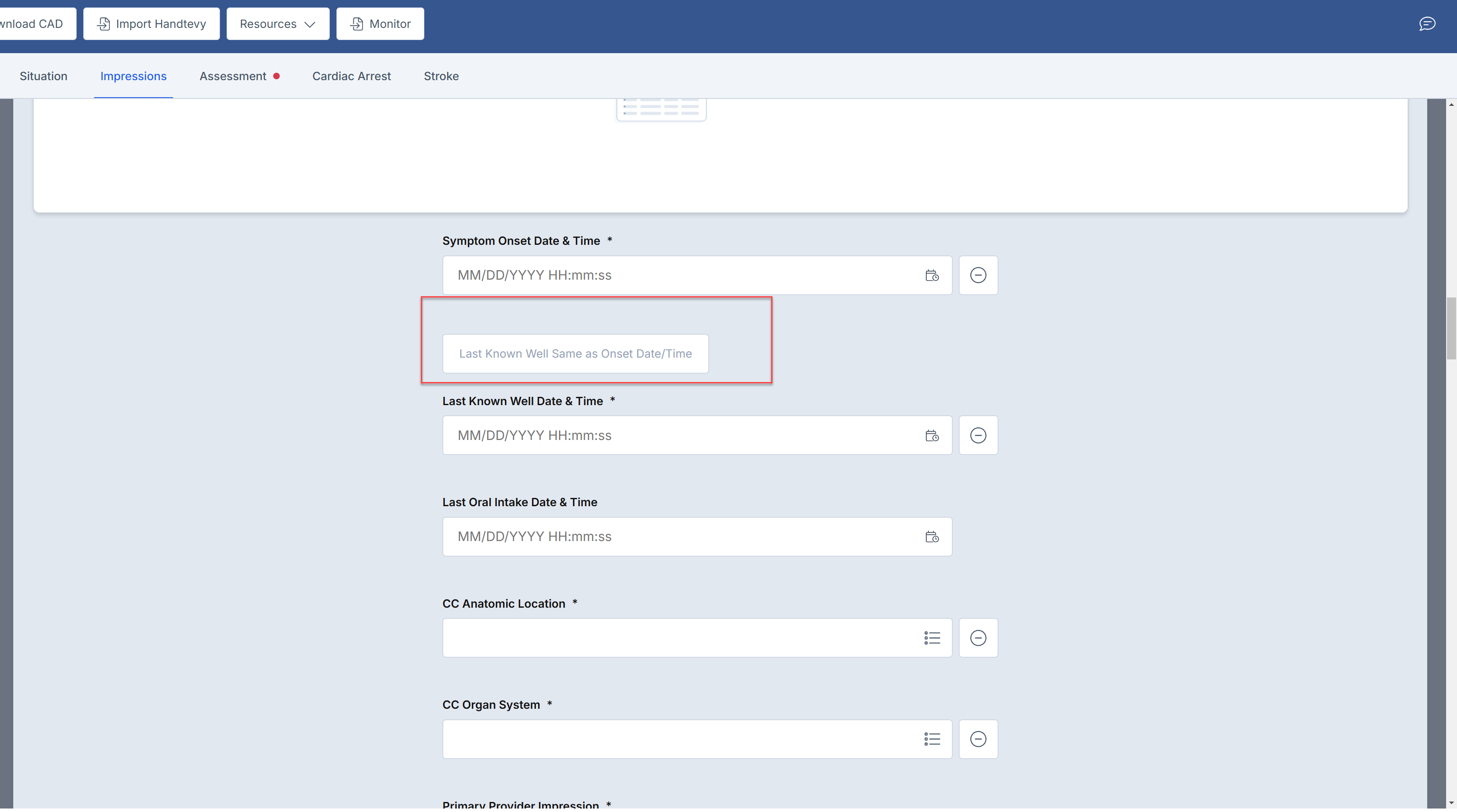The height and width of the screenshot is (812, 1457).
Task: Click Last Known Well Same as Onset button
Action: tap(575, 353)
